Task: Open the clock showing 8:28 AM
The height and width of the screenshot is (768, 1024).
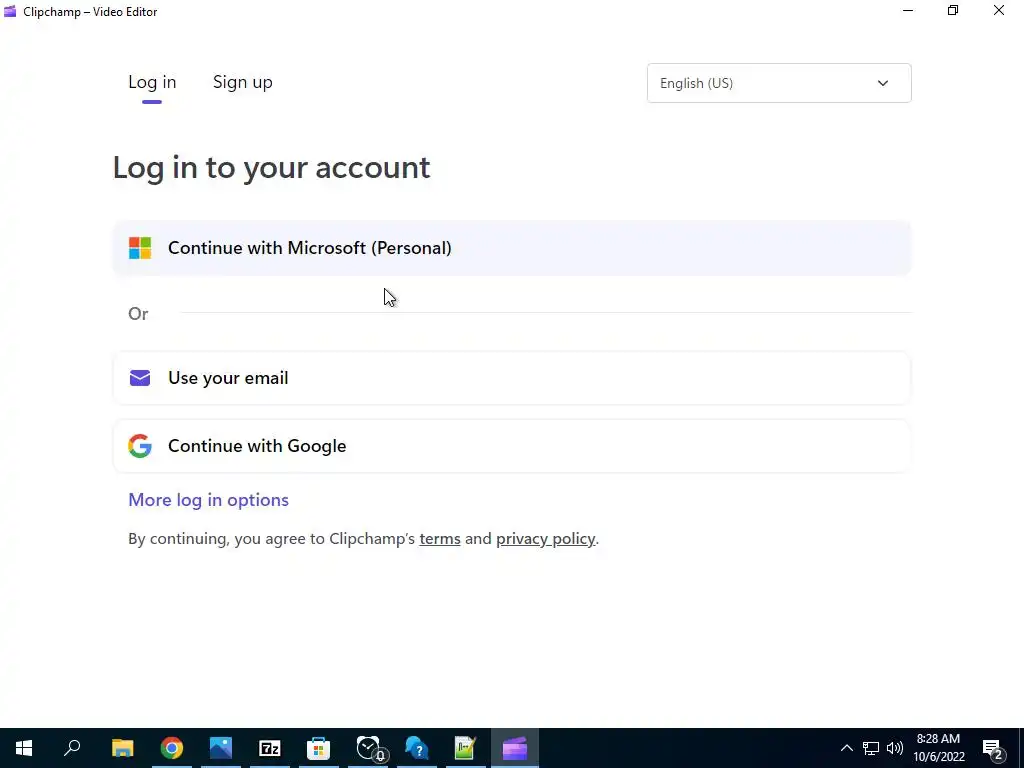Action: click(x=938, y=748)
